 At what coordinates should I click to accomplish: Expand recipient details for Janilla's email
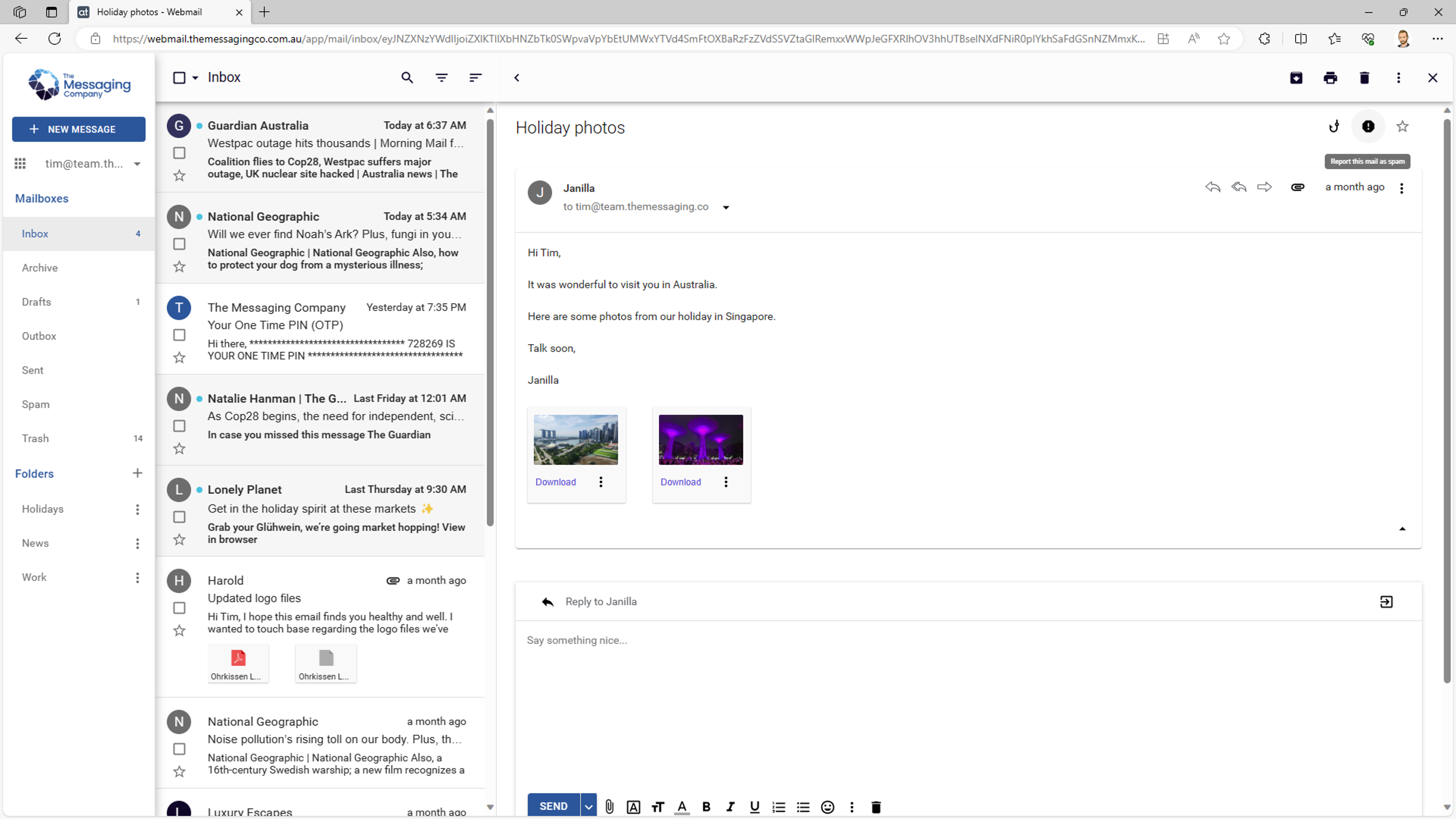[726, 207]
